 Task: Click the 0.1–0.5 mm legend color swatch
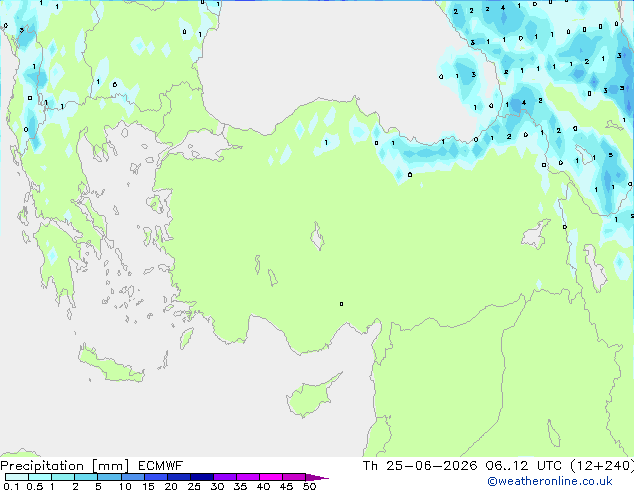point(17,477)
